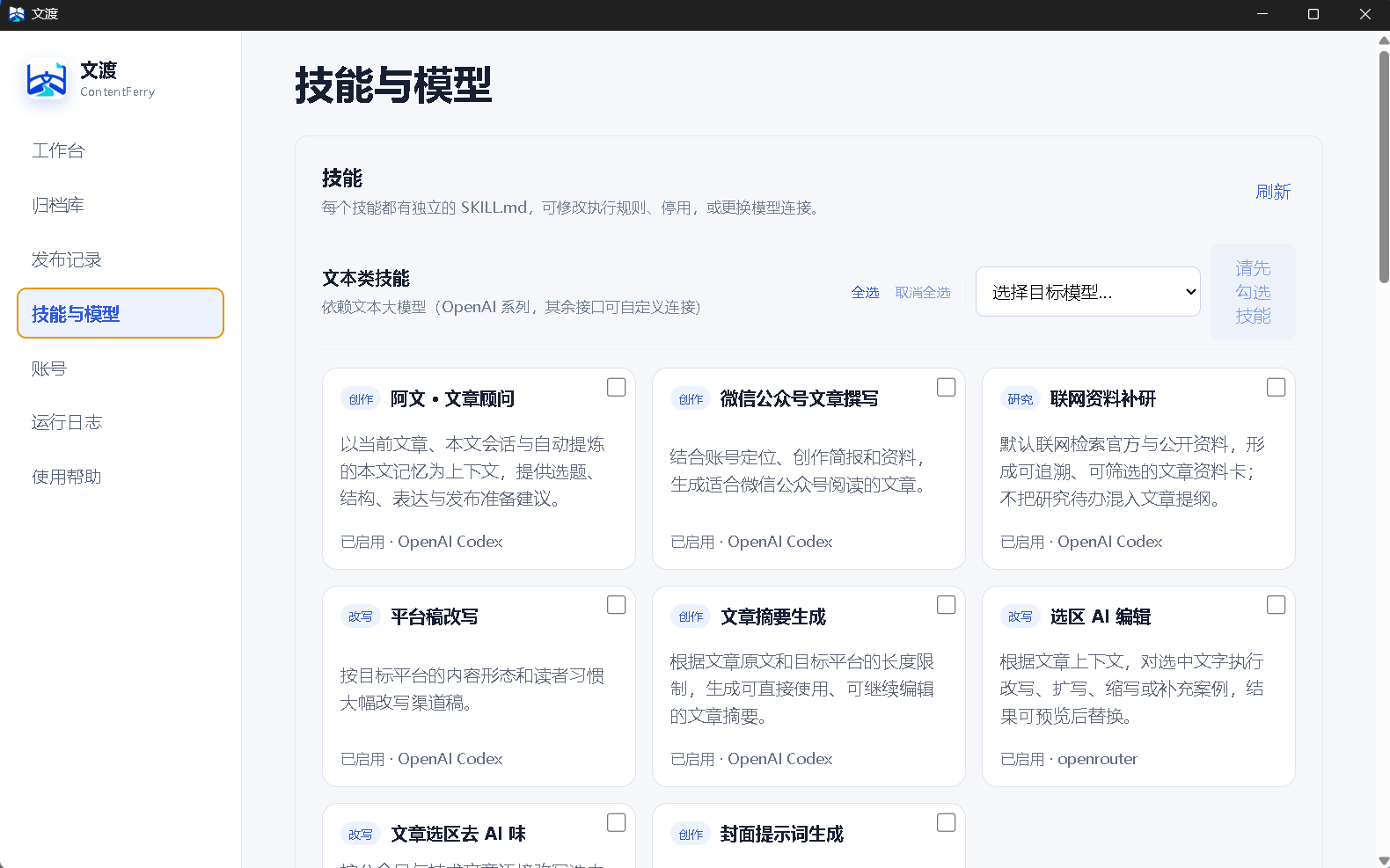This screenshot has width=1390, height=868.
Task: Check the 微信公众号文章撰写 skill checkbox
Action: click(x=947, y=387)
